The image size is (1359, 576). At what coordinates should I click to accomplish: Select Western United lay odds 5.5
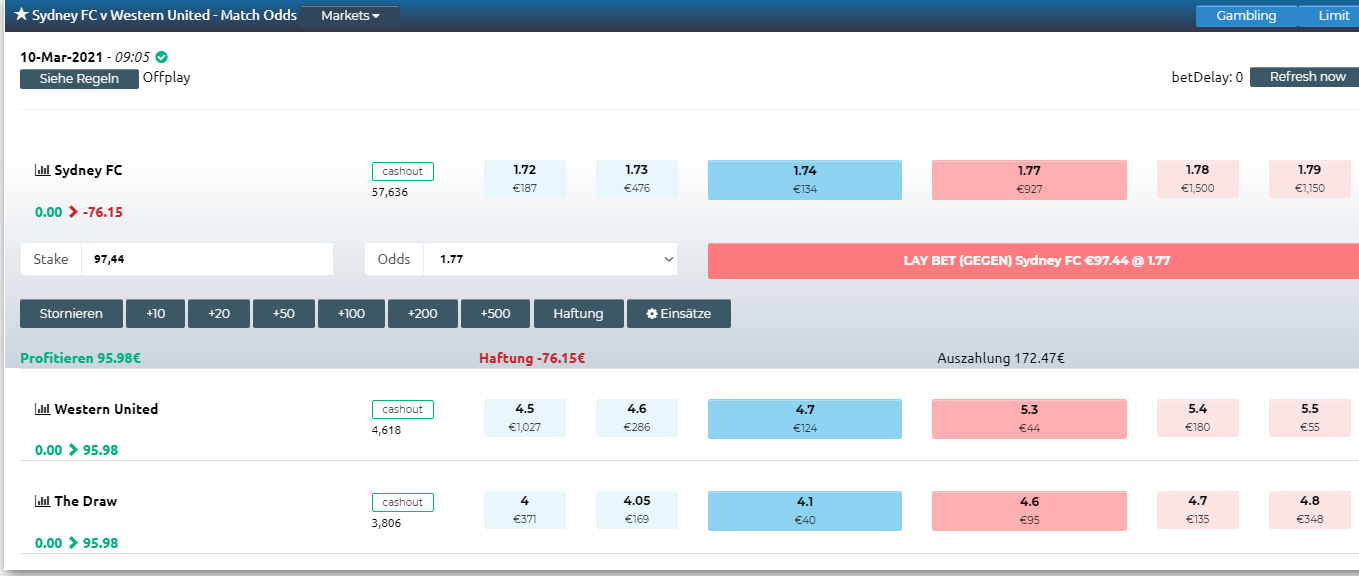point(1310,418)
